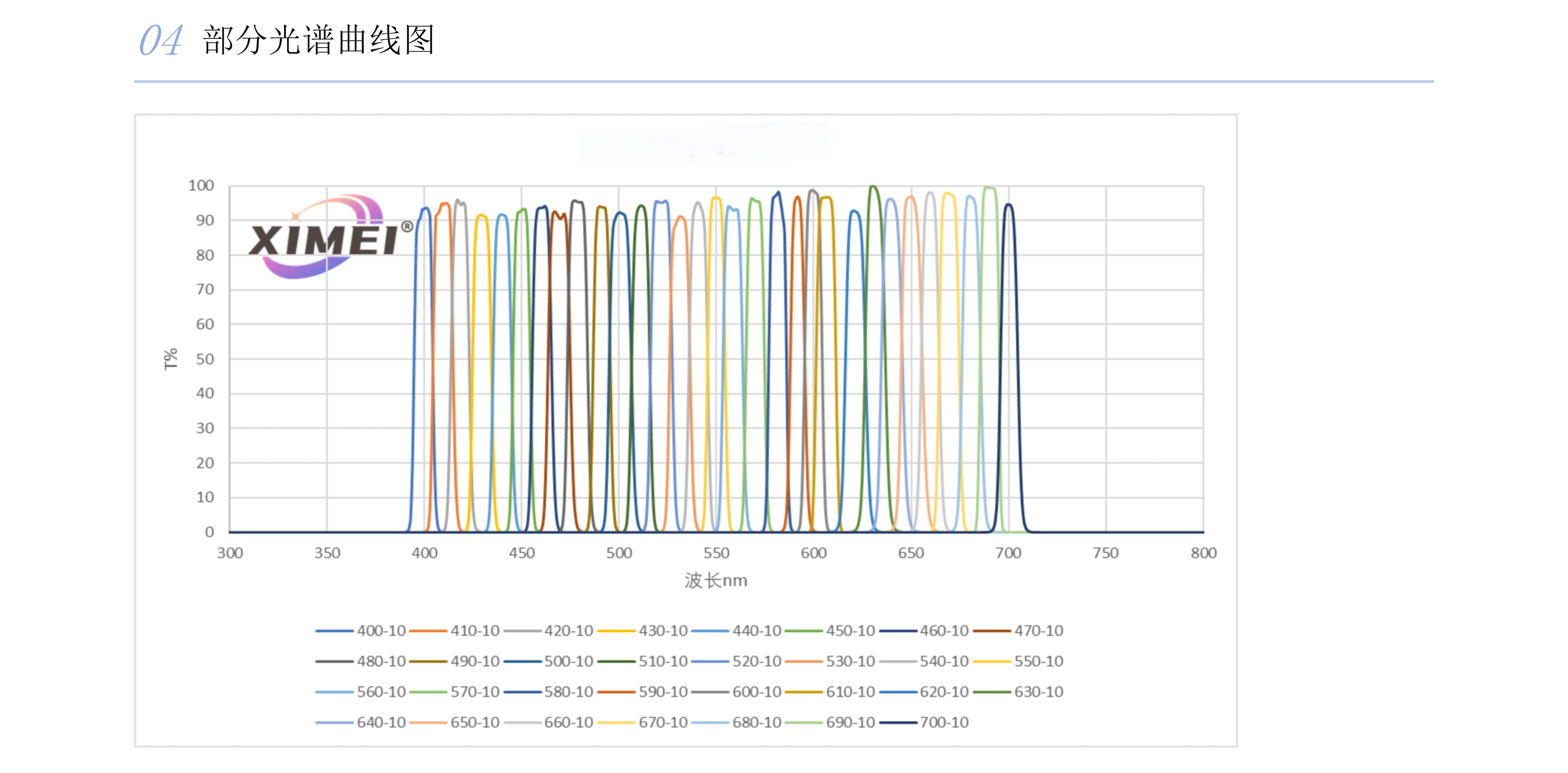Select the 400-10 legend entry
Screen dimensions: 1568x773
360,631
